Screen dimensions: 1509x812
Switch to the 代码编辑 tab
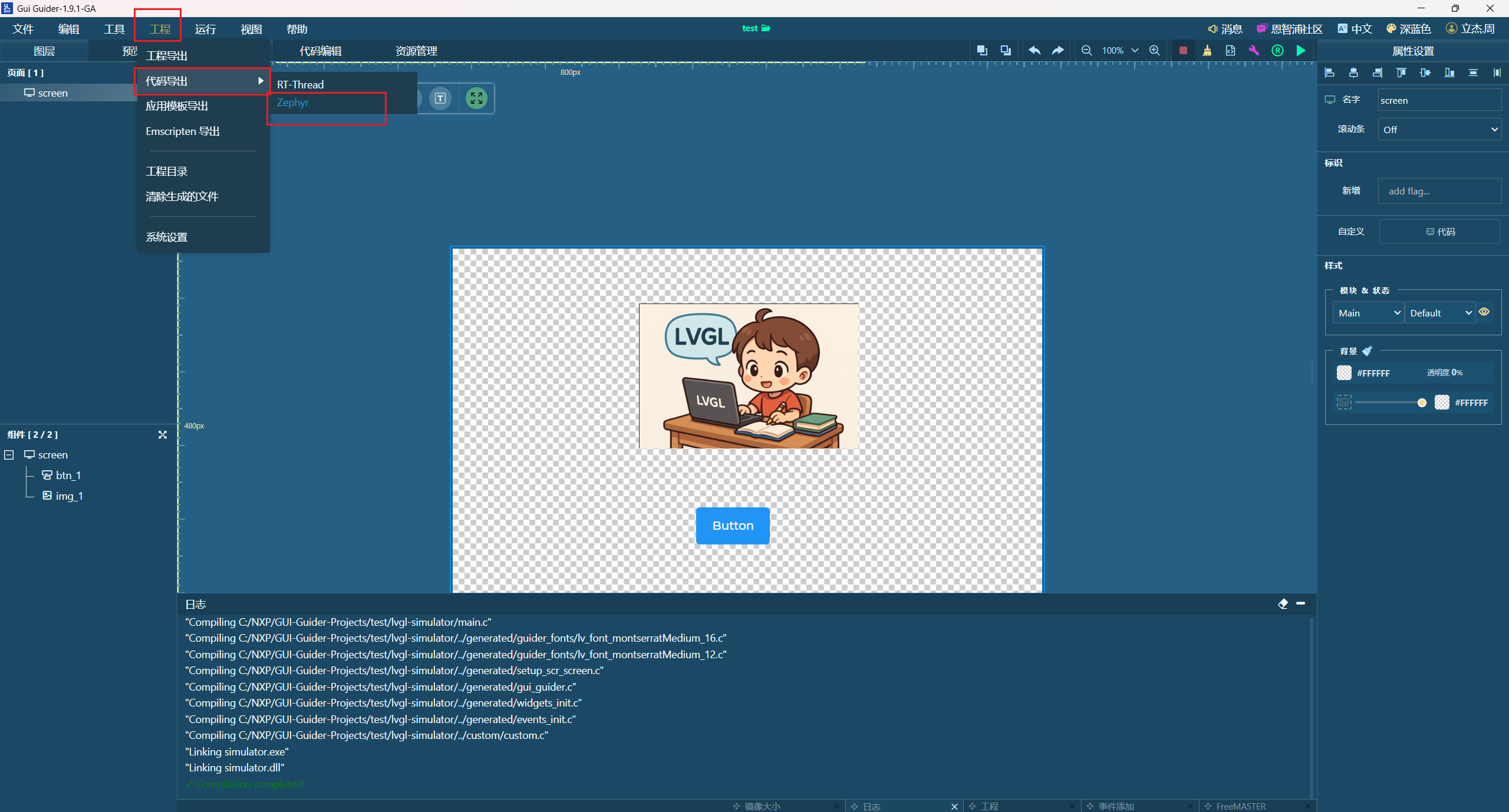coord(321,51)
